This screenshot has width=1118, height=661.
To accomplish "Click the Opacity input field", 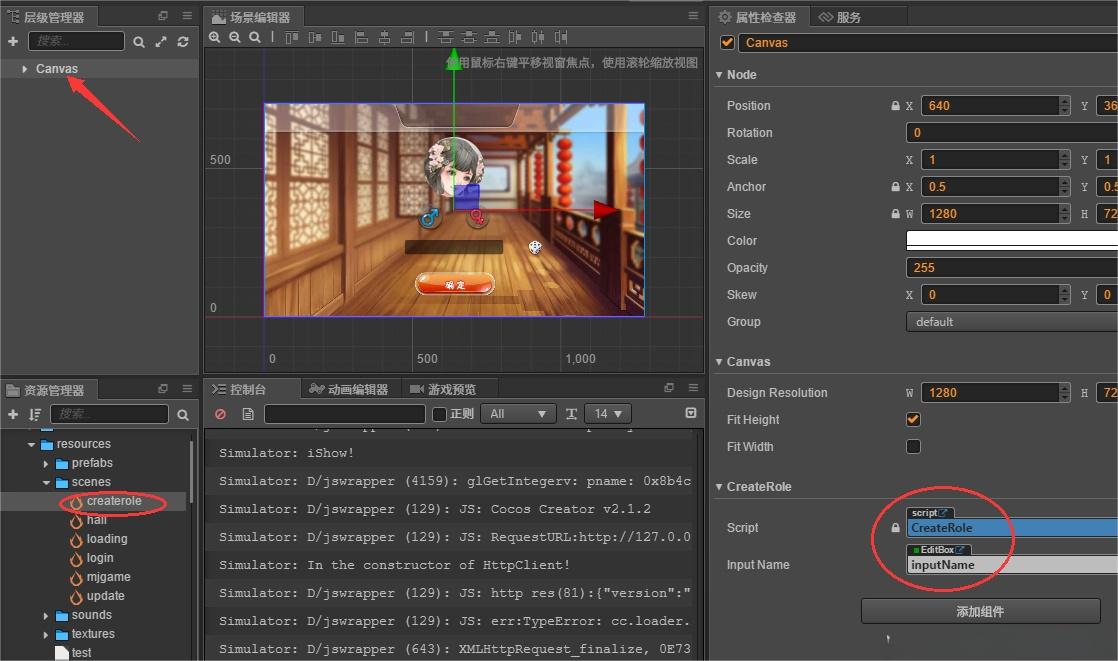I will (x=1010, y=268).
